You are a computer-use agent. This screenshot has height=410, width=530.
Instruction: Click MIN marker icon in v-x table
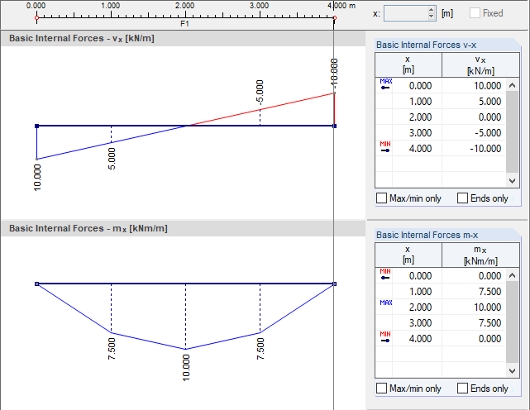click(385, 147)
